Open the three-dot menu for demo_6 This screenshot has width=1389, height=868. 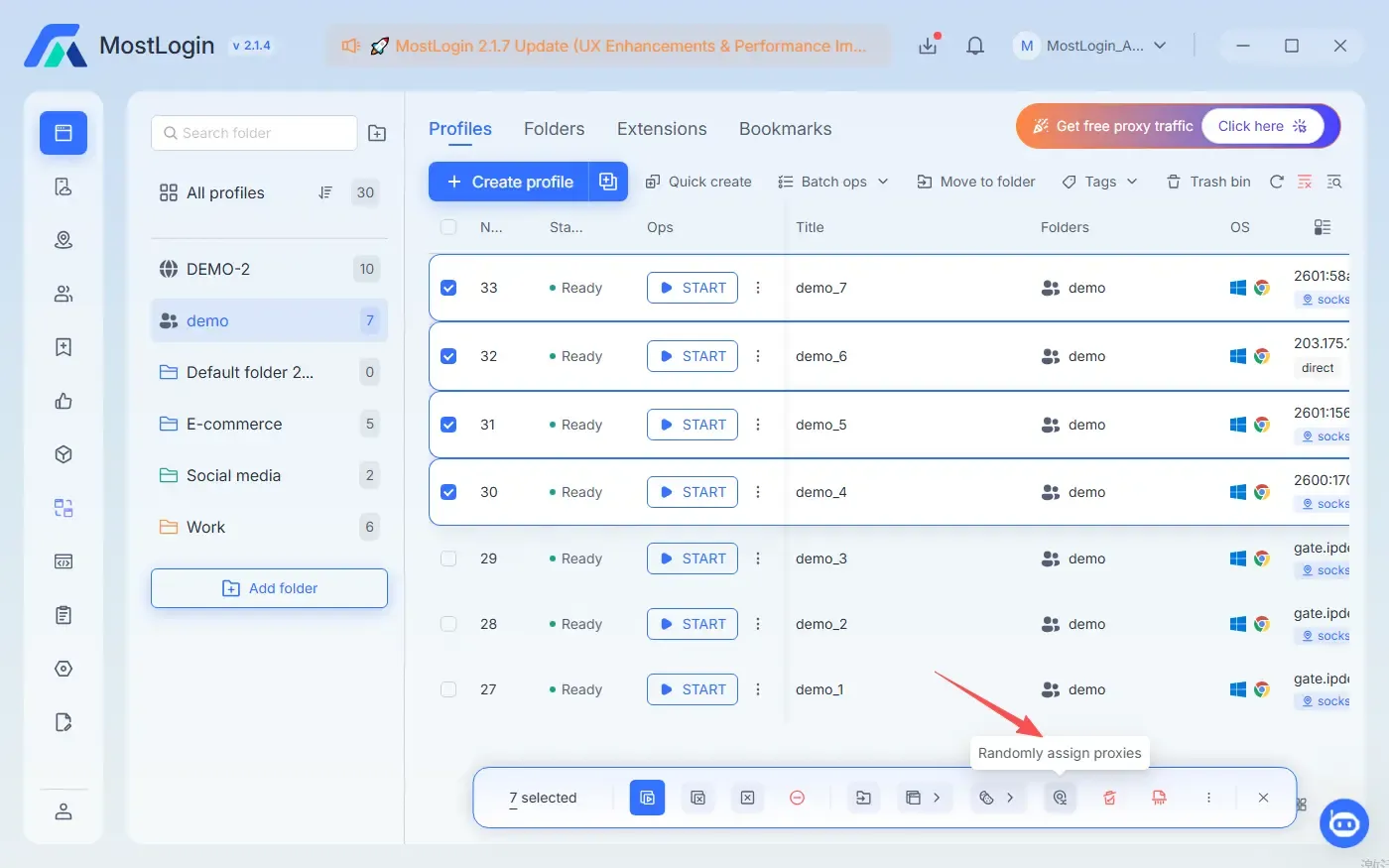(x=758, y=356)
